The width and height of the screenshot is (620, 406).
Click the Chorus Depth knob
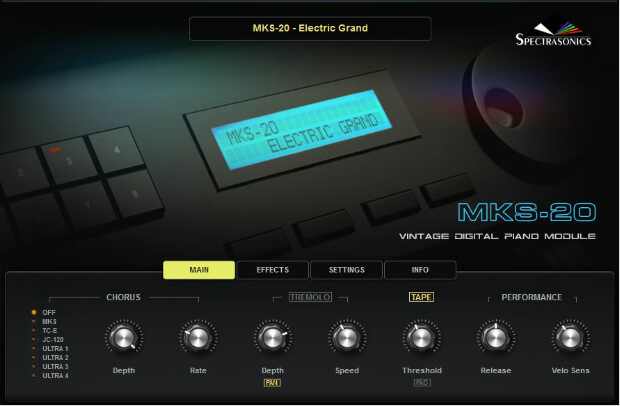tap(124, 339)
